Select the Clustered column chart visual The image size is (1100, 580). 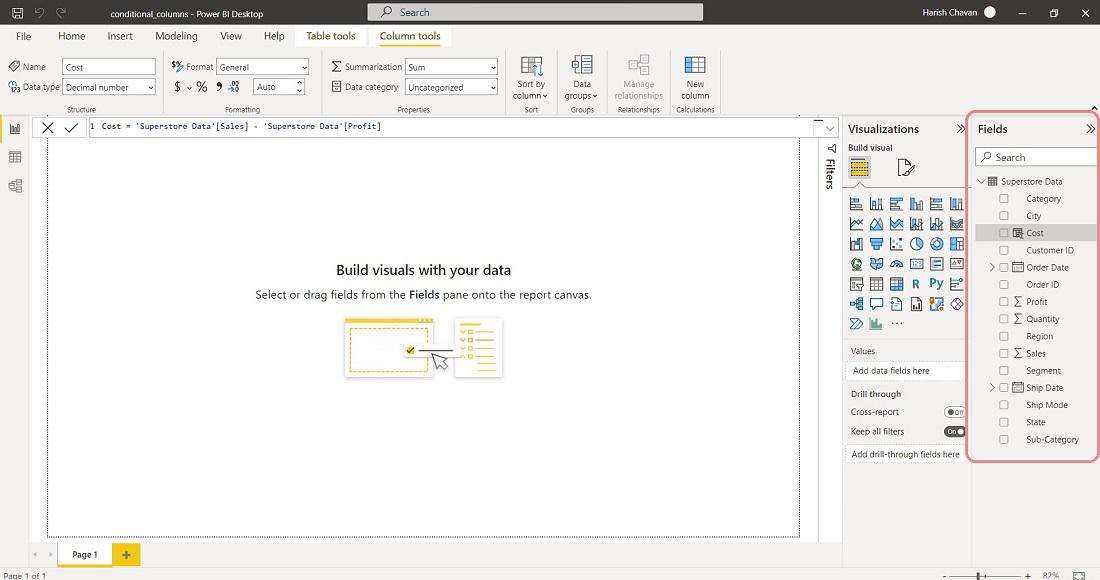916,203
